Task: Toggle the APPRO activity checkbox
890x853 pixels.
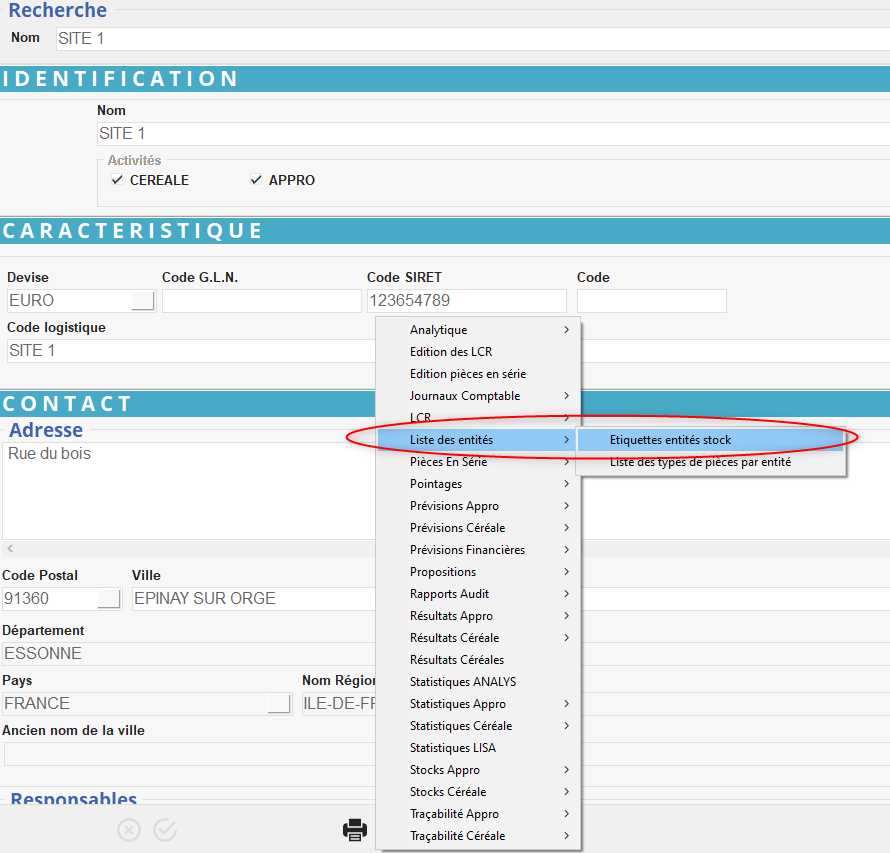Action: (x=256, y=181)
